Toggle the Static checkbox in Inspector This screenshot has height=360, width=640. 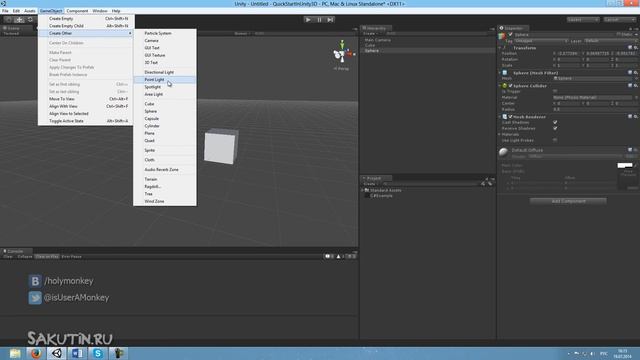click(x=619, y=35)
